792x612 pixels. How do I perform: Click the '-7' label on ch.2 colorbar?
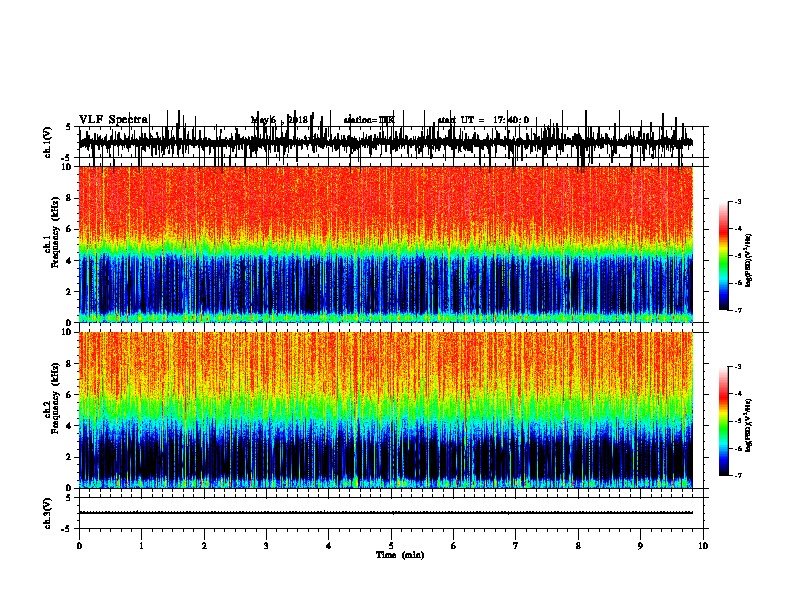coord(737,476)
